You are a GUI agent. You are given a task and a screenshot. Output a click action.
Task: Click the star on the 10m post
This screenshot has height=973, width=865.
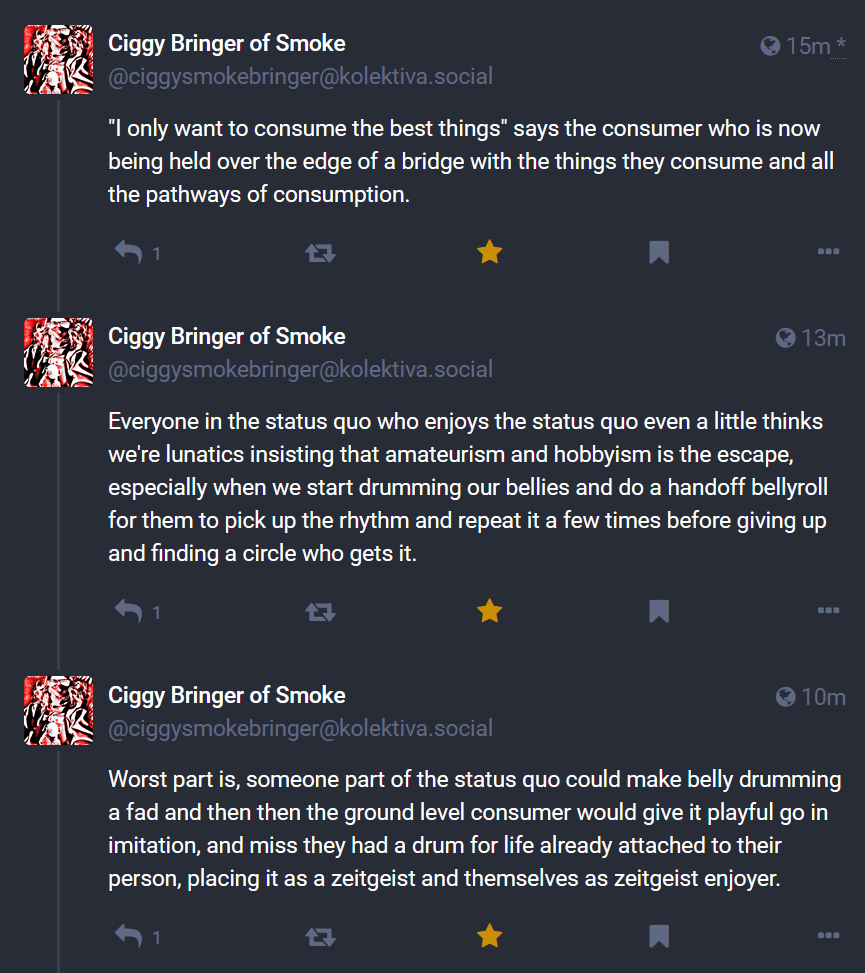(489, 936)
